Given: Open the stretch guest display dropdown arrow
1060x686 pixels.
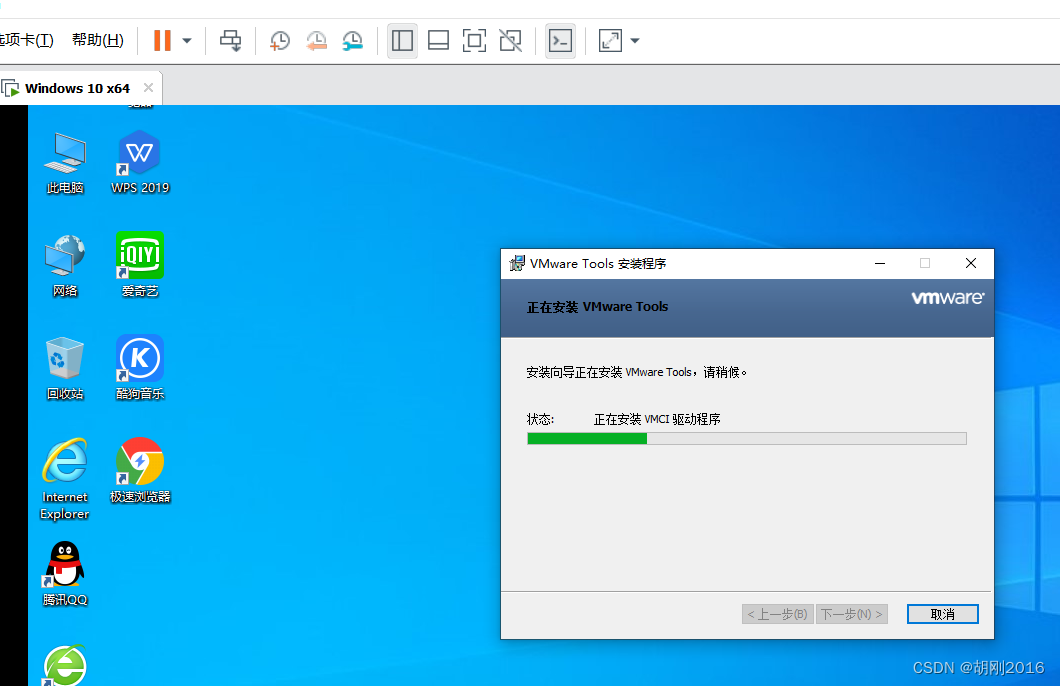Looking at the screenshot, I should pos(634,40).
